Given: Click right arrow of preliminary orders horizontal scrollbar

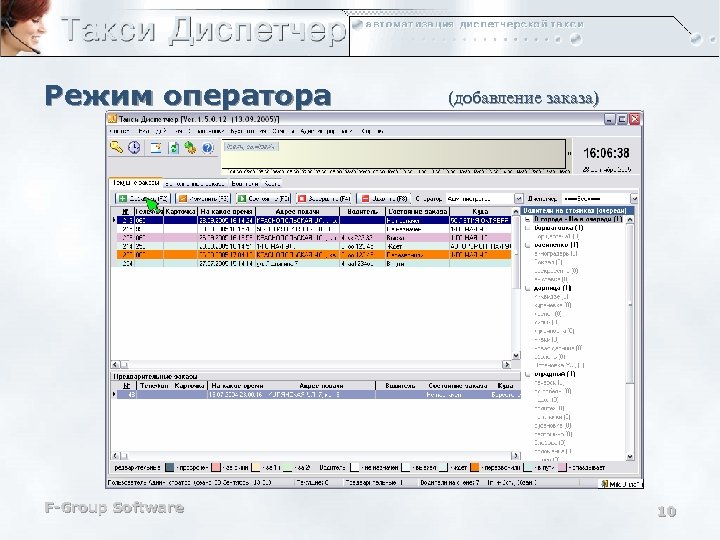Looking at the screenshot, I should 515,456.
